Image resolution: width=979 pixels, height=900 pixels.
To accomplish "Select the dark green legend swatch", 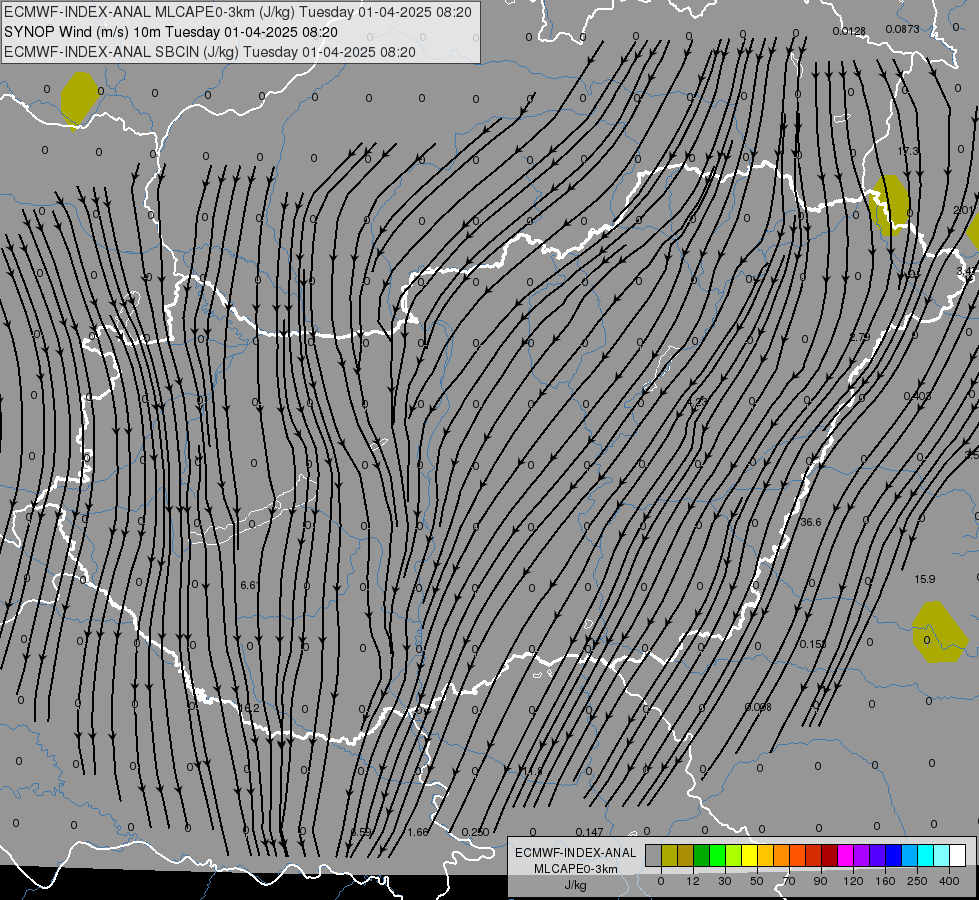I will point(702,855).
